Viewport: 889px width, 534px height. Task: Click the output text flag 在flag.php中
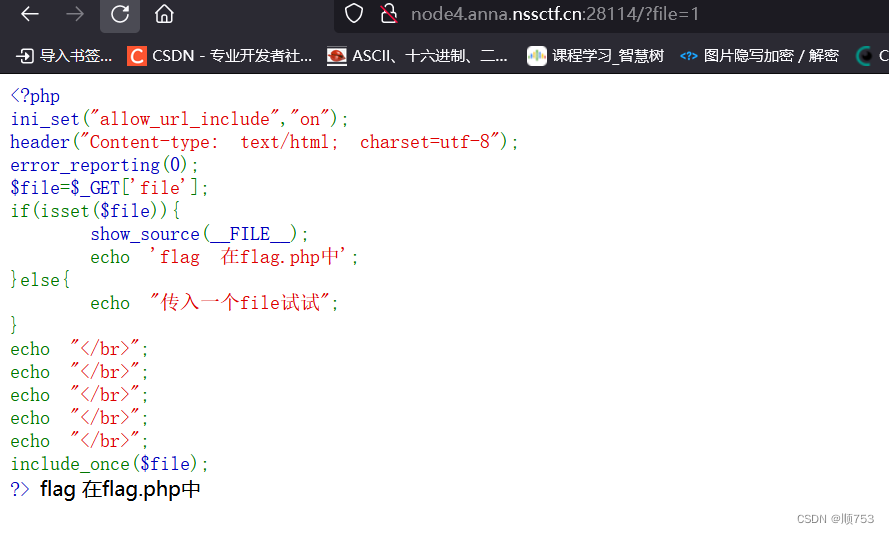click(120, 489)
